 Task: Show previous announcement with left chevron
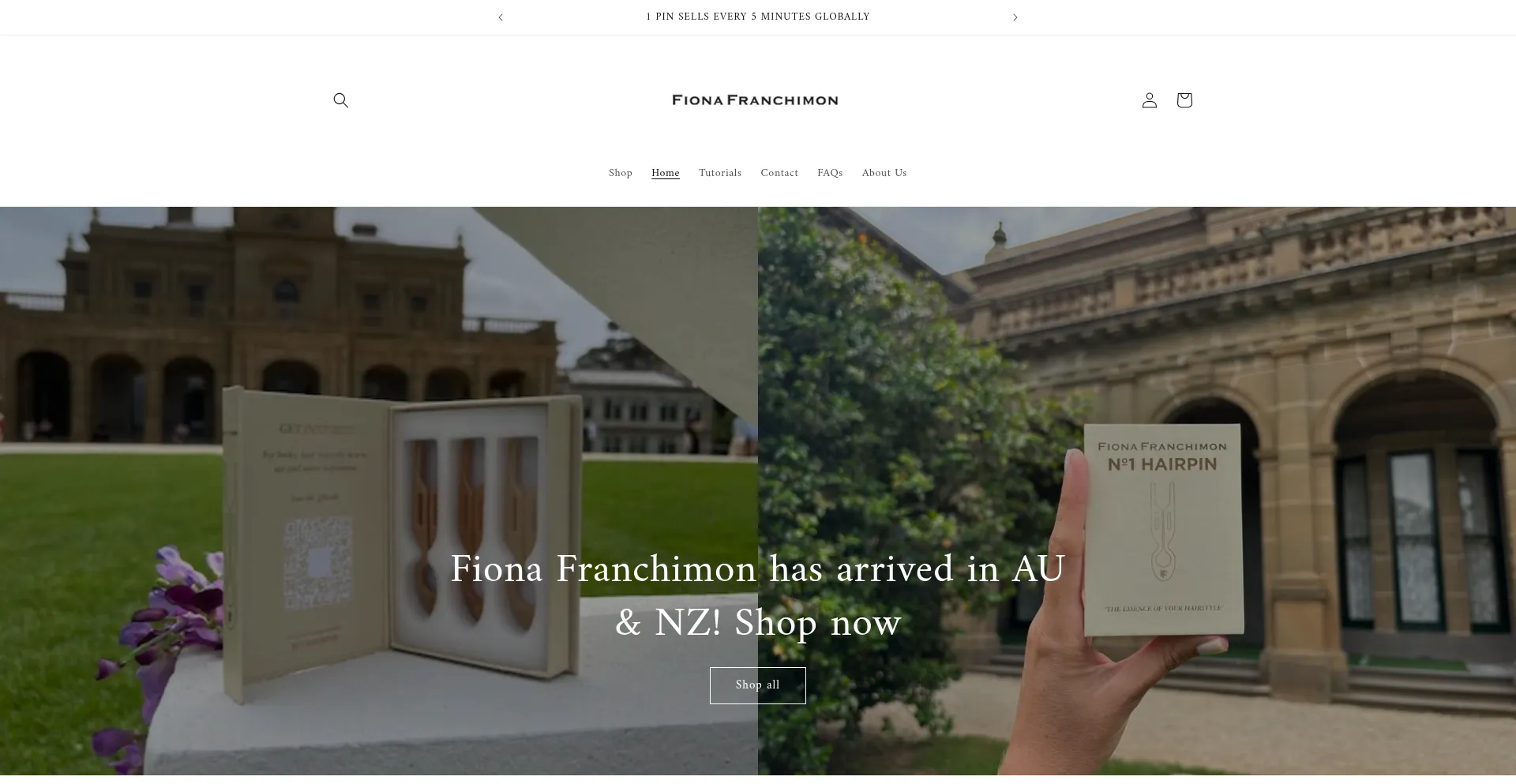500,17
